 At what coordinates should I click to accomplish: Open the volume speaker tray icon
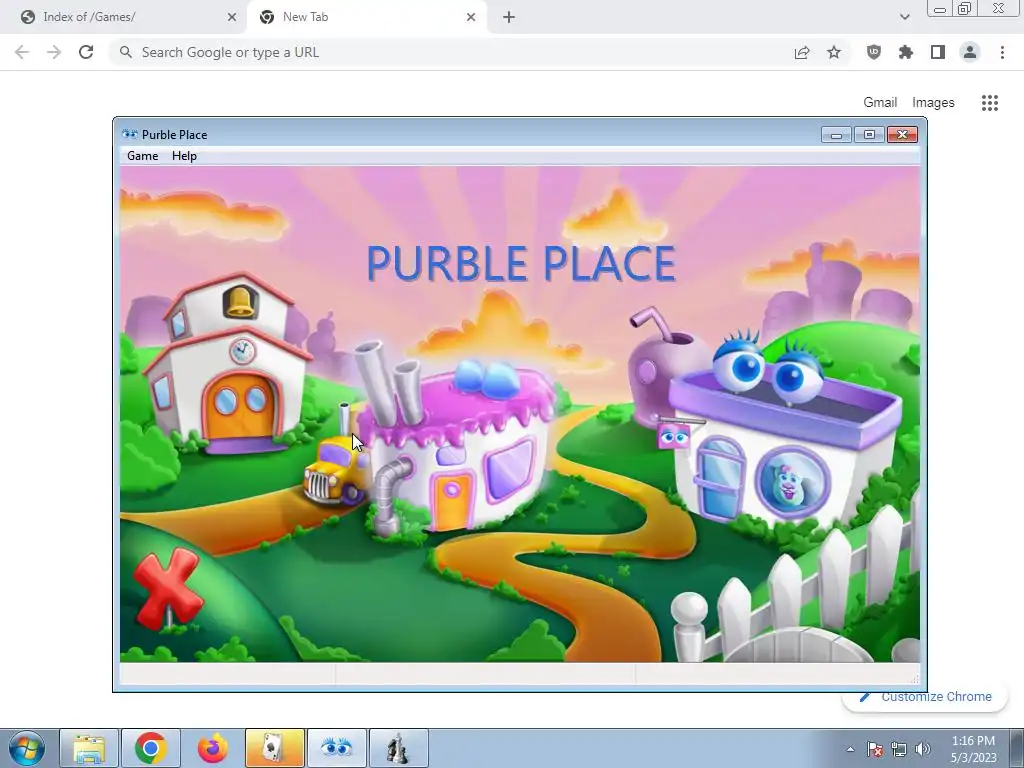(x=923, y=749)
